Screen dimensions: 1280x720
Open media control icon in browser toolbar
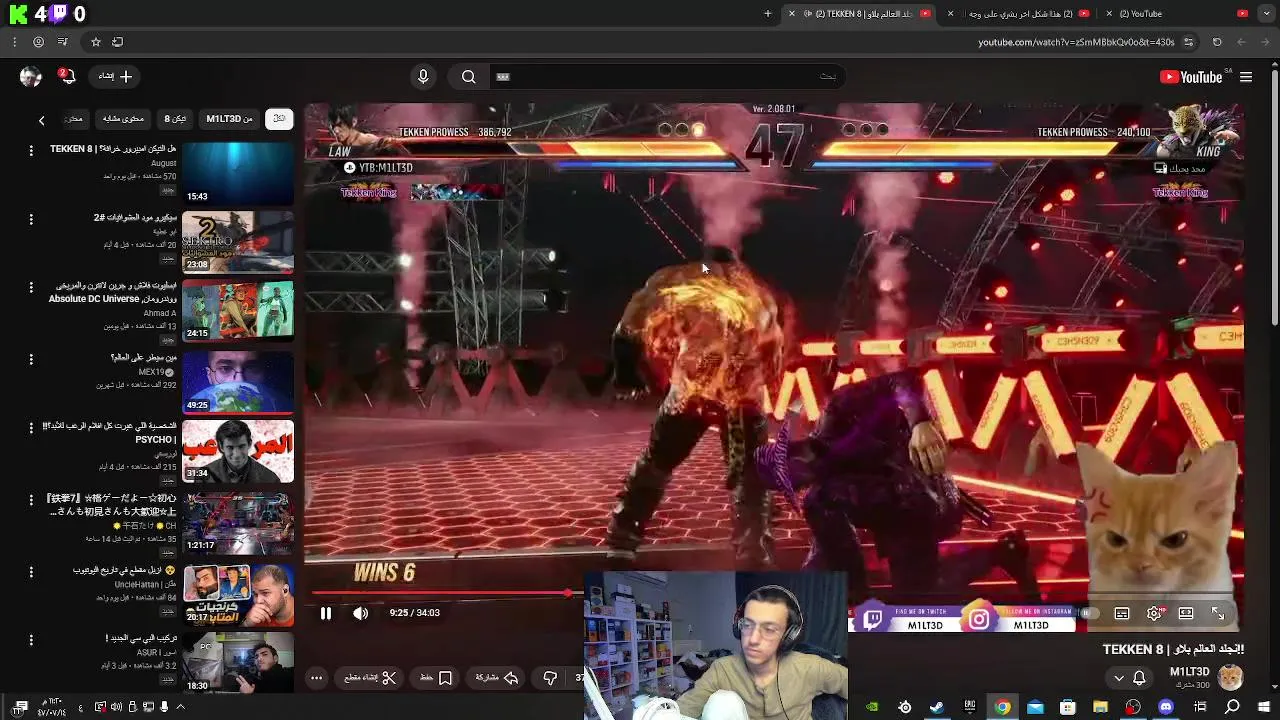pos(63,42)
